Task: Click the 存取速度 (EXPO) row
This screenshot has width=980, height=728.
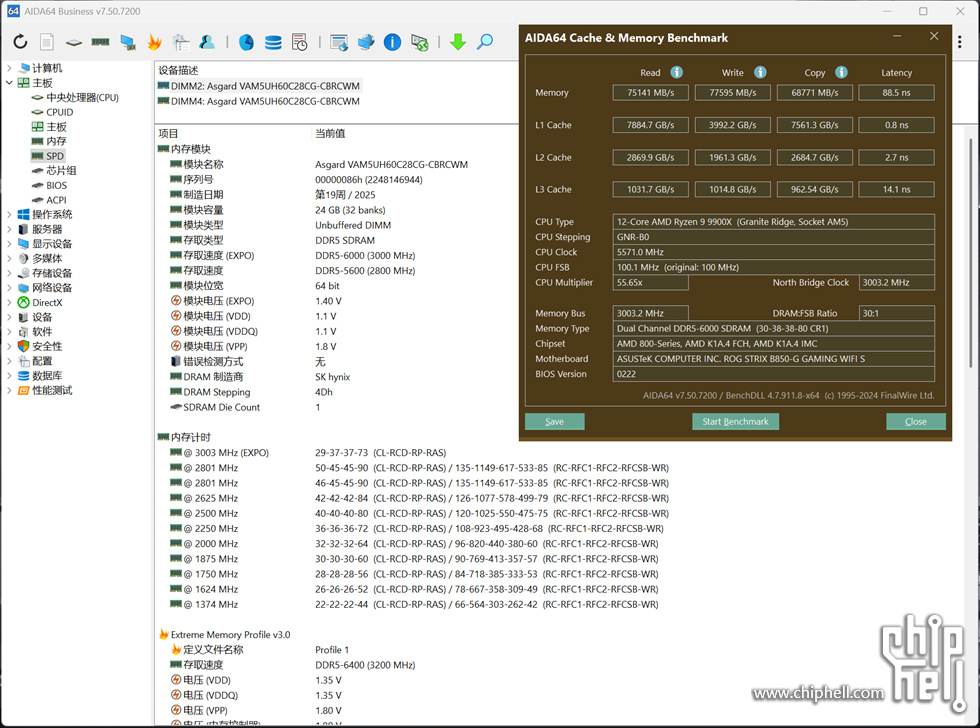Action: pos(292,256)
